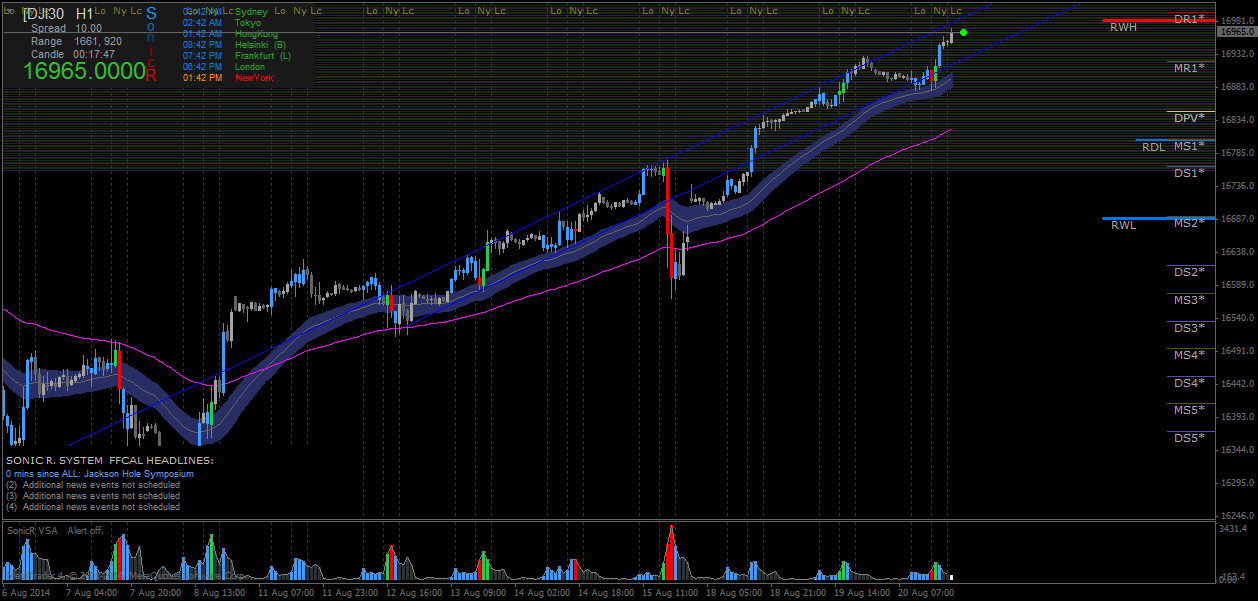Select the tall red volume spike in VSA panel
This screenshot has width=1258, height=601.
pos(671,553)
